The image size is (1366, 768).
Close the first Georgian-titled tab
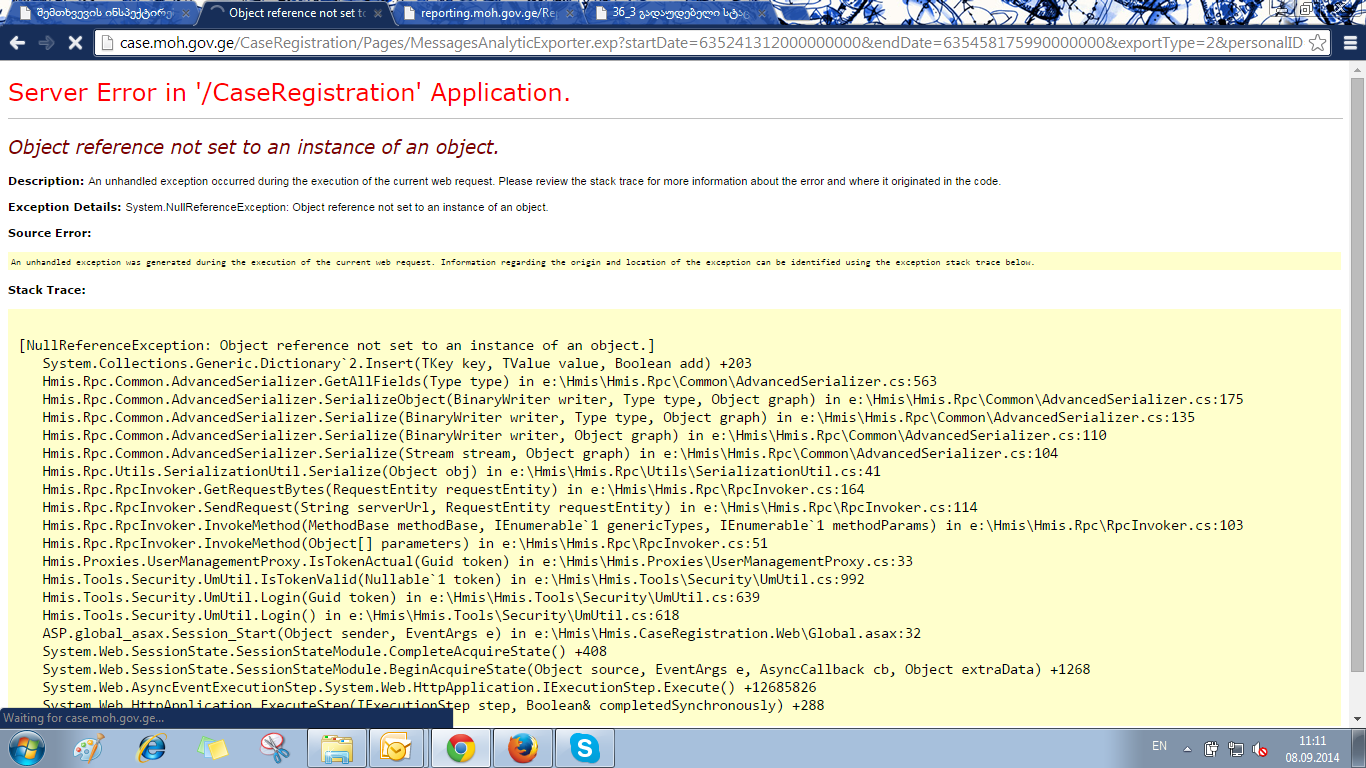tap(184, 13)
